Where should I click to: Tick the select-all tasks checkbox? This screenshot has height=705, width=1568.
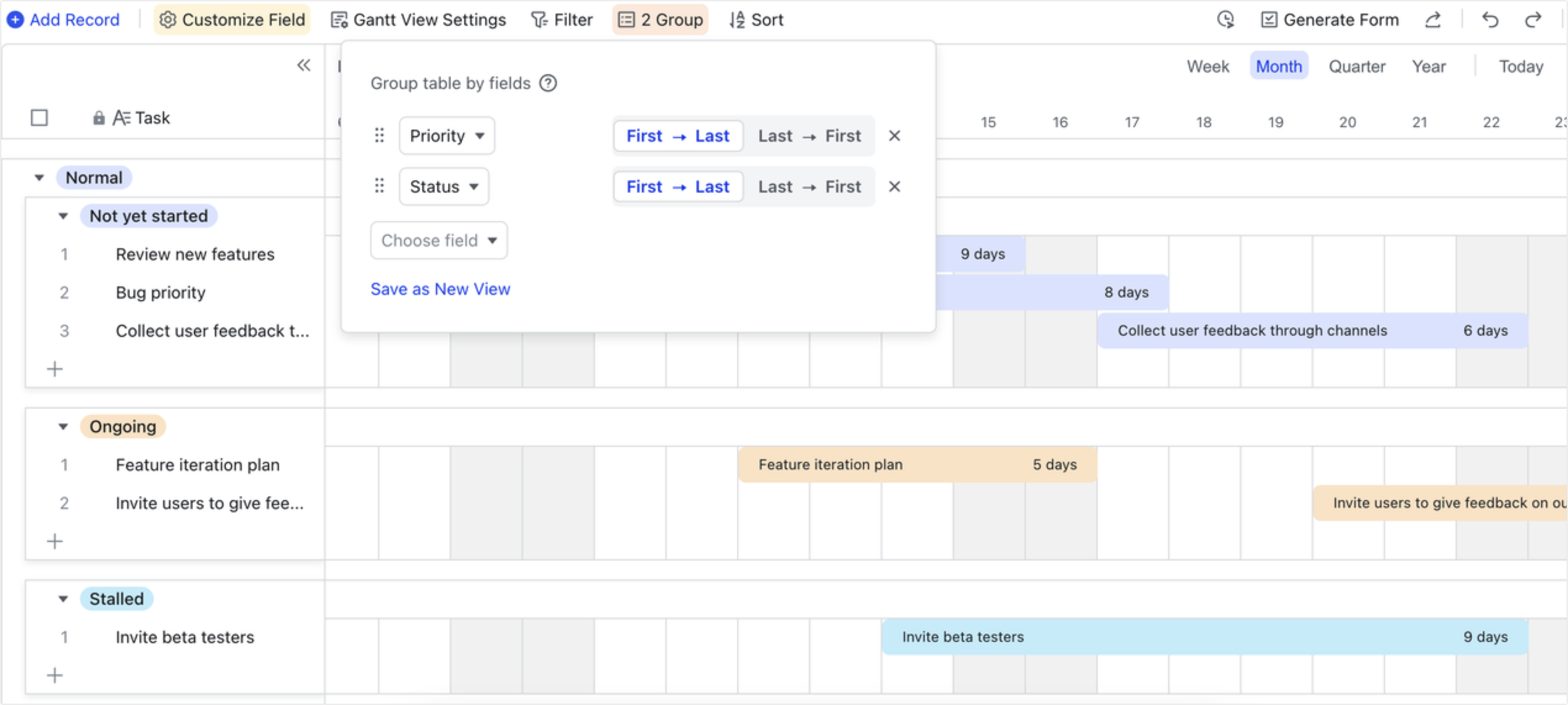[40, 117]
